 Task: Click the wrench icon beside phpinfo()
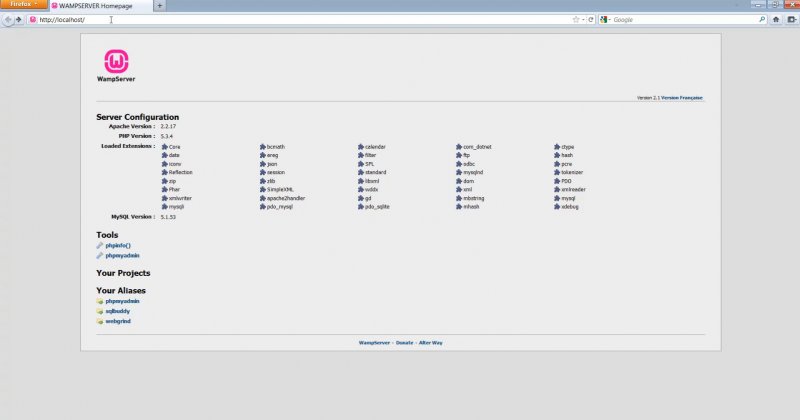(100, 245)
